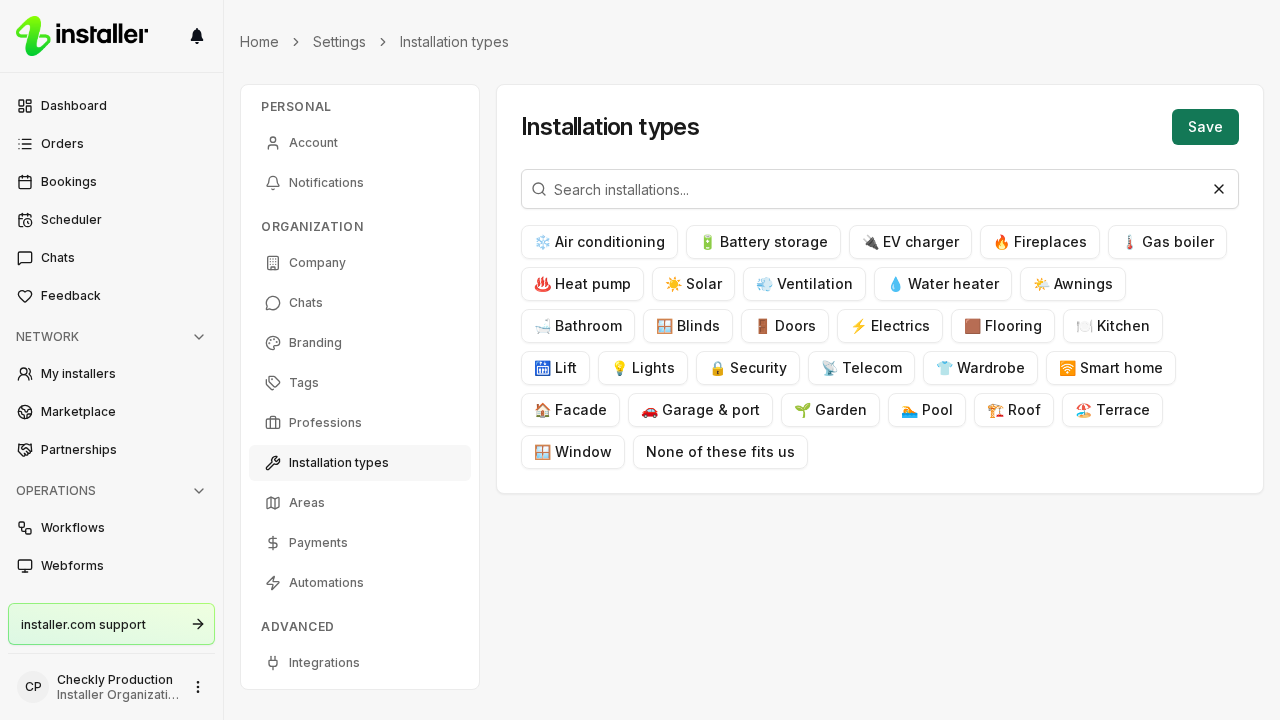
Task: Open the Bookings calendar icon
Action: 25,182
